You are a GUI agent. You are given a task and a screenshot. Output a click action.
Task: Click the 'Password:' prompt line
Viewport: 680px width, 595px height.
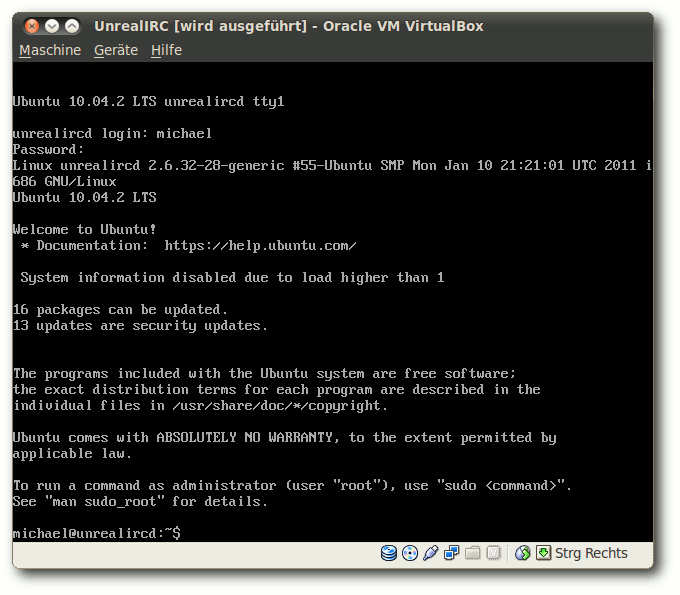[48, 150]
